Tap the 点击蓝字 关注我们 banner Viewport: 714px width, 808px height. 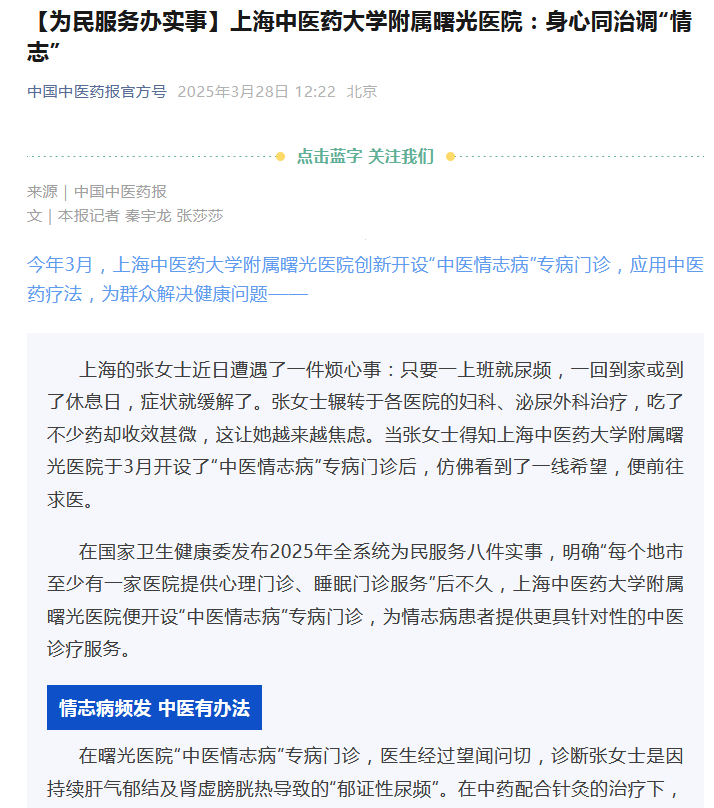pos(365,156)
